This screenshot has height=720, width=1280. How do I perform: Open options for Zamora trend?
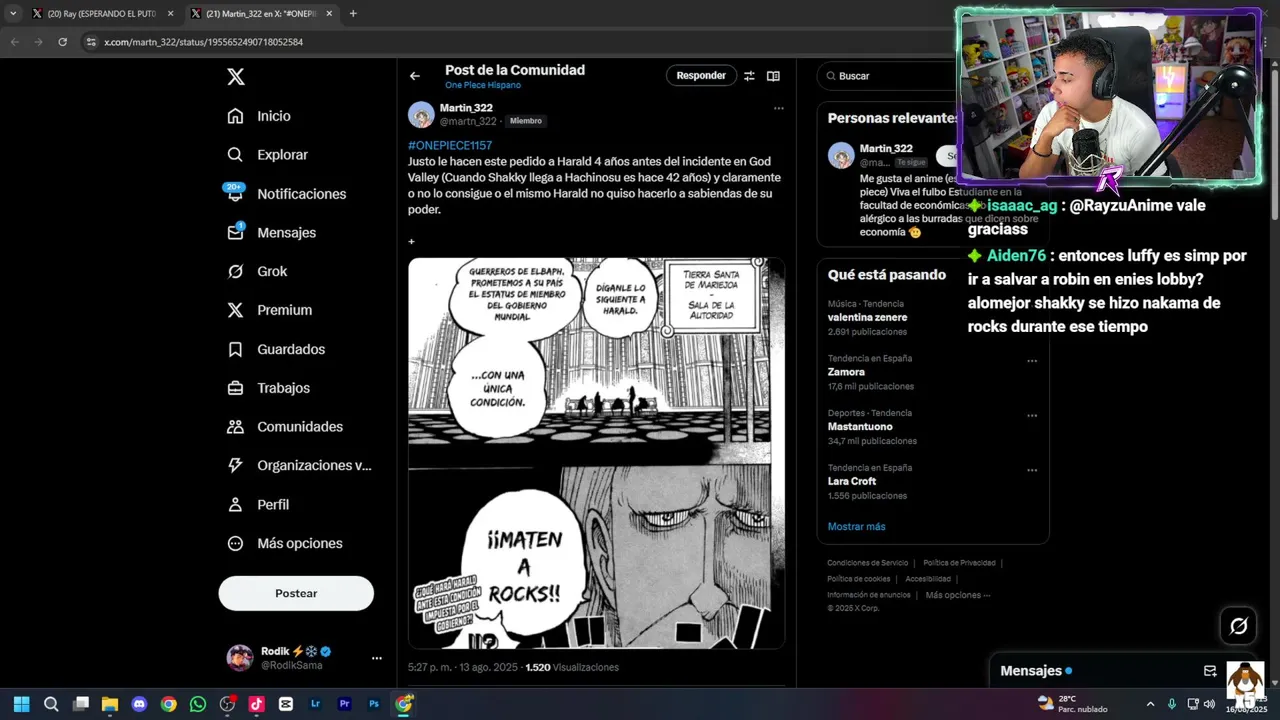click(1032, 361)
